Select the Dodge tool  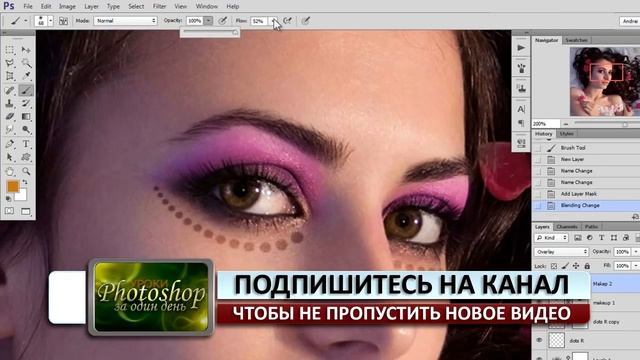[x=26, y=130]
